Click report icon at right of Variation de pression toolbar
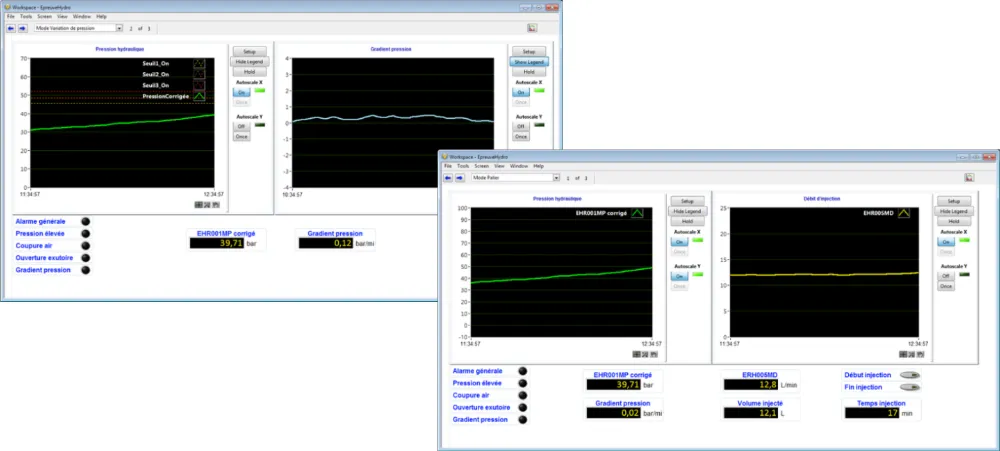This screenshot has width=1000, height=451. click(x=532, y=28)
